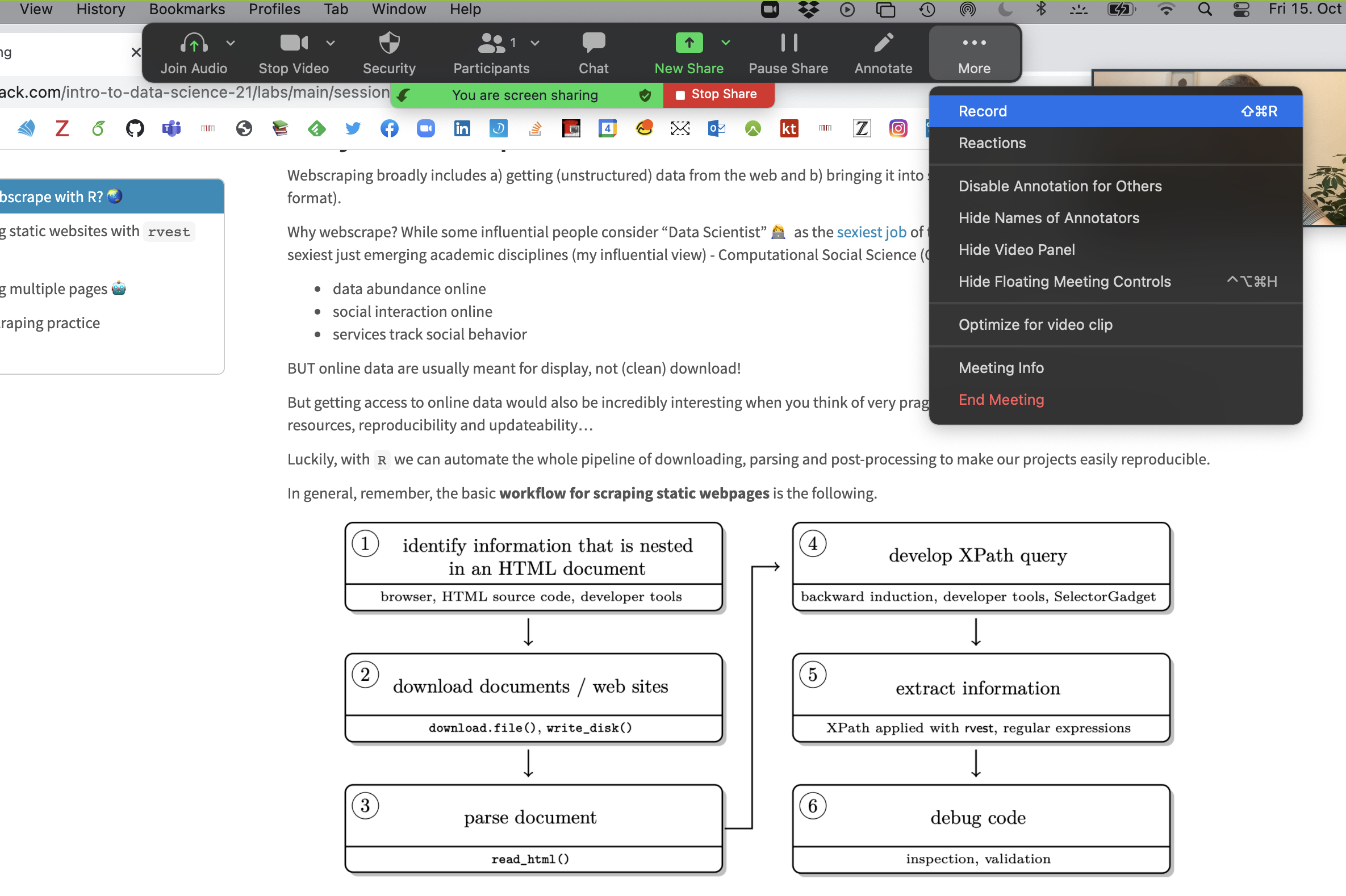The width and height of the screenshot is (1346, 896).
Task: Select 'multiple pages' sidebar section
Action: coord(59,289)
